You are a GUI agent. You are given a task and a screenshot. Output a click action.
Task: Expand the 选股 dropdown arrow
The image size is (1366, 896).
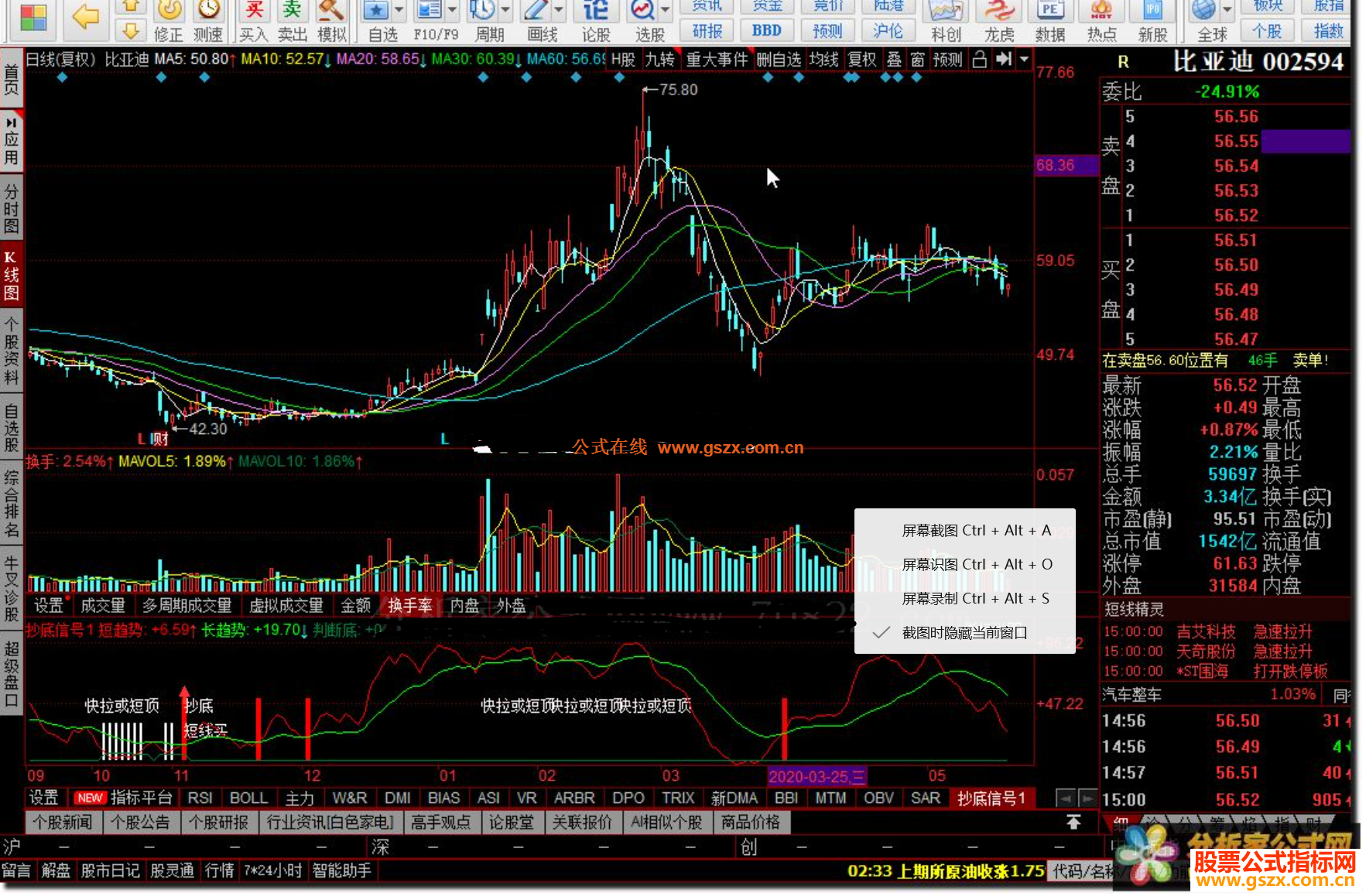point(666,11)
